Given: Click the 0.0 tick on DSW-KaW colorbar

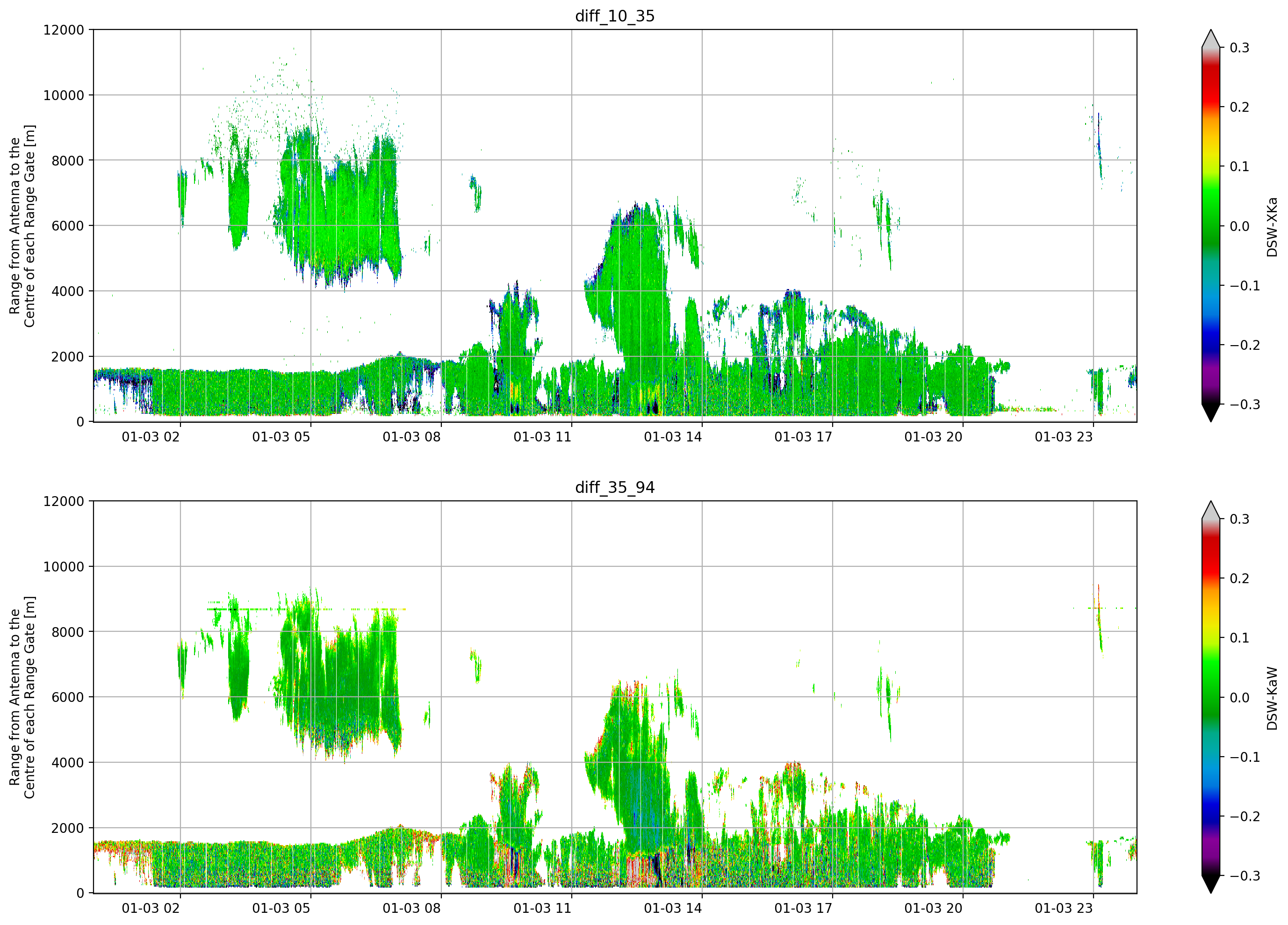Looking at the screenshot, I should pos(1240,698).
